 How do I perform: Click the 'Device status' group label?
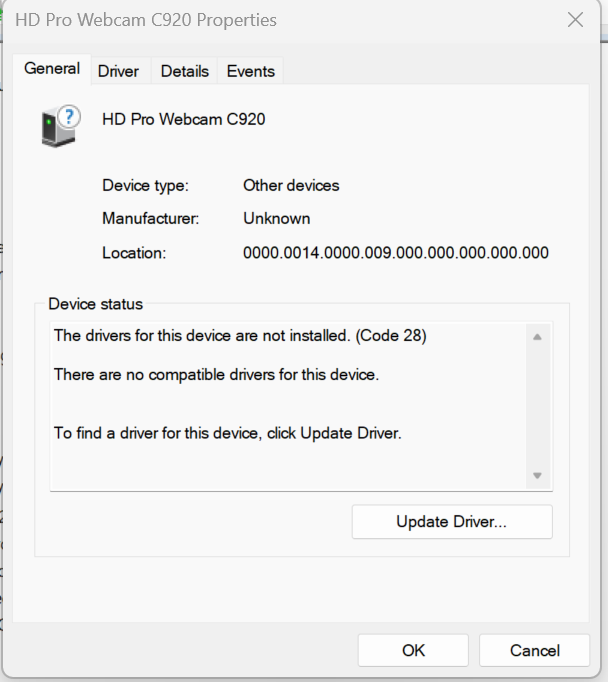pyautogui.click(x=95, y=304)
